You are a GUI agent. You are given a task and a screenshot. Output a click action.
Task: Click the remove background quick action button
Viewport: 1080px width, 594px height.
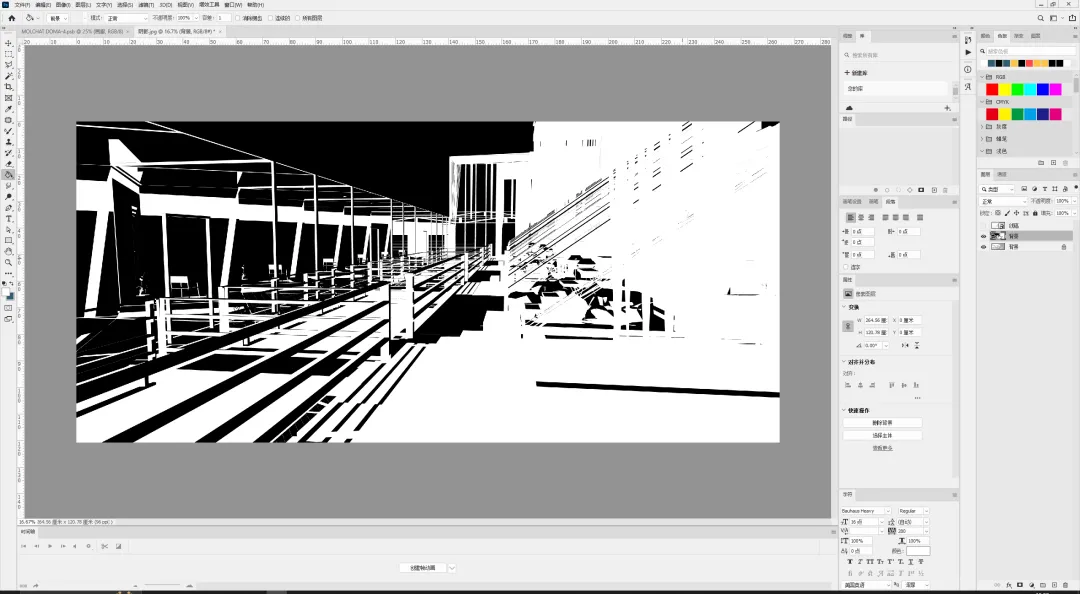(882, 422)
